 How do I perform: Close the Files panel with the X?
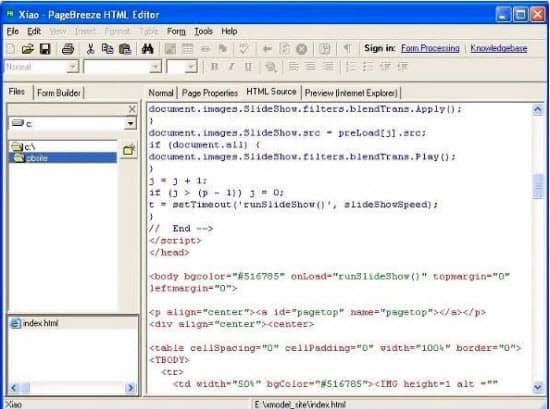click(x=132, y=109)
